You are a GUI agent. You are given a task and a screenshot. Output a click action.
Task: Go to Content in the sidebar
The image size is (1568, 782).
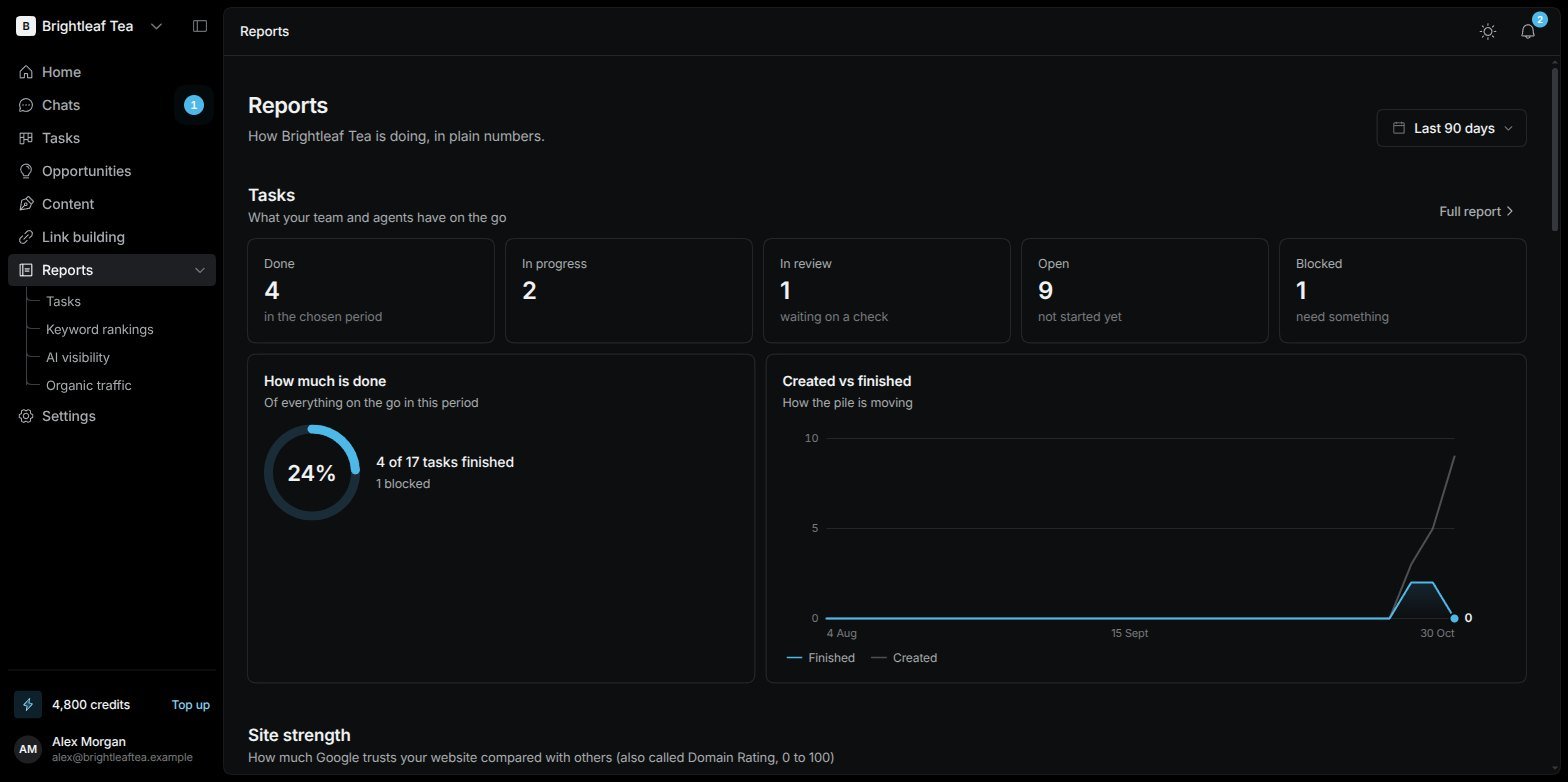[112, 204]
